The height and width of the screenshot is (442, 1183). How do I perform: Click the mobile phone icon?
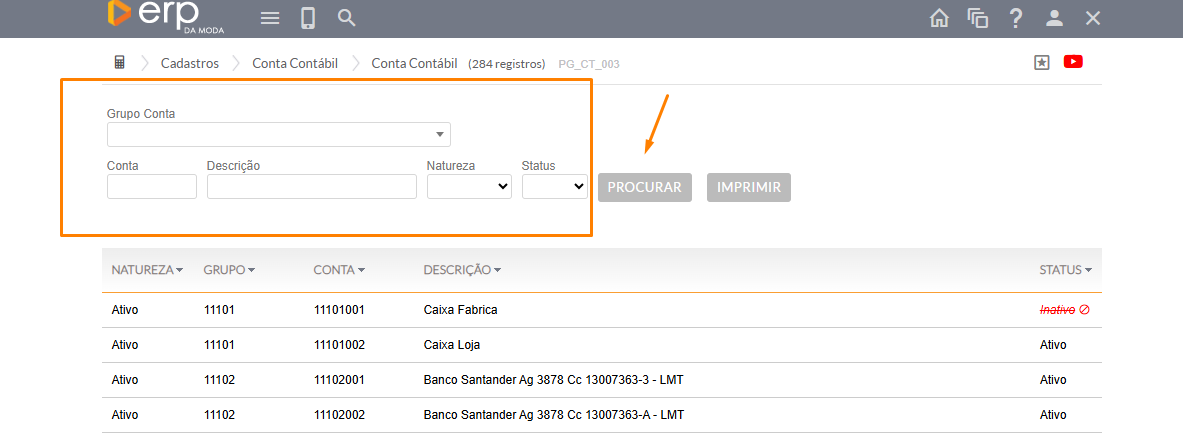point(308,18)
